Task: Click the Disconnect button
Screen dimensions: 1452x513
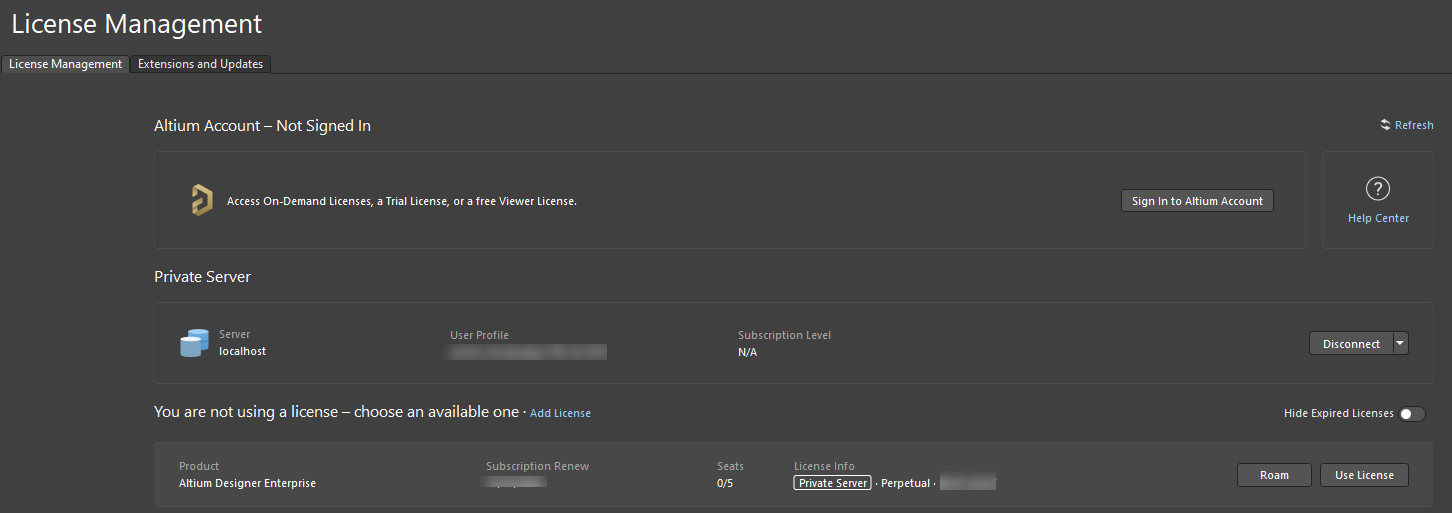Action: (x=1351, y=343)
